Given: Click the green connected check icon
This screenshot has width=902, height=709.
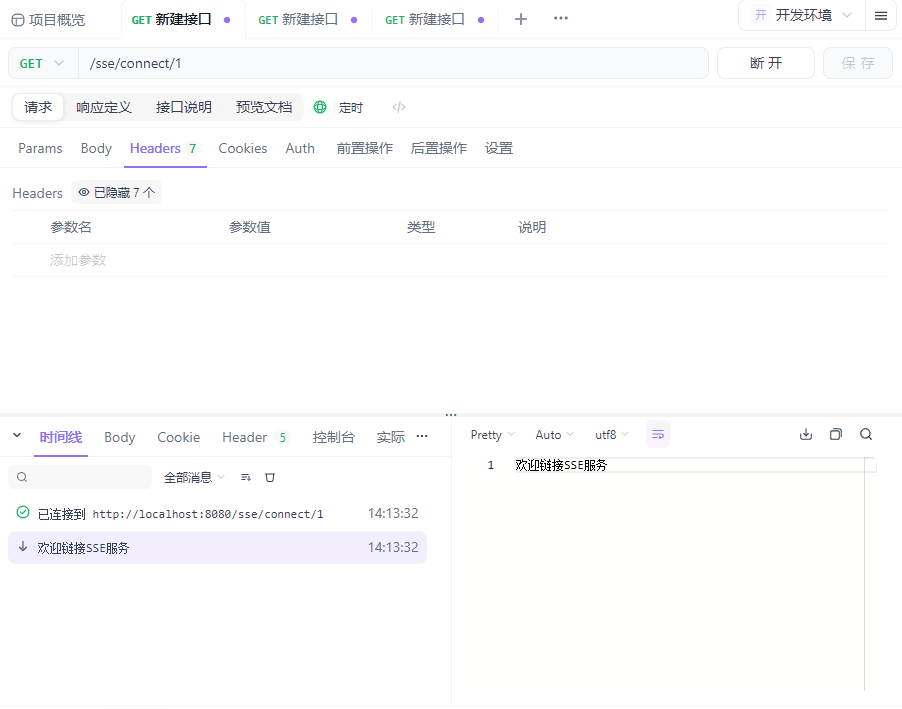Looking at the screenshot, I should click(x=23, y=512).
